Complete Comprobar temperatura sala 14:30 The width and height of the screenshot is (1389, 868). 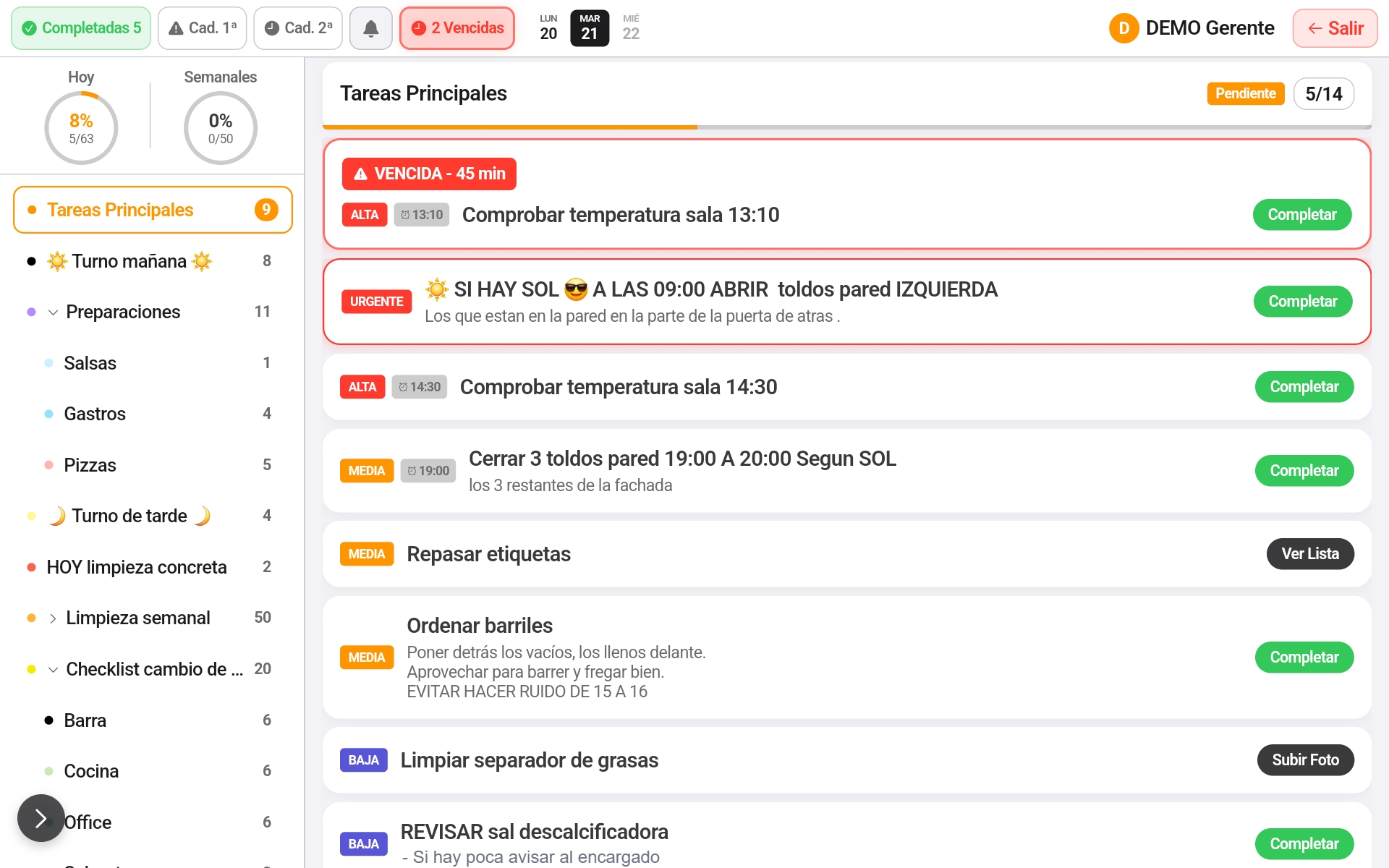click(1304, 387)
